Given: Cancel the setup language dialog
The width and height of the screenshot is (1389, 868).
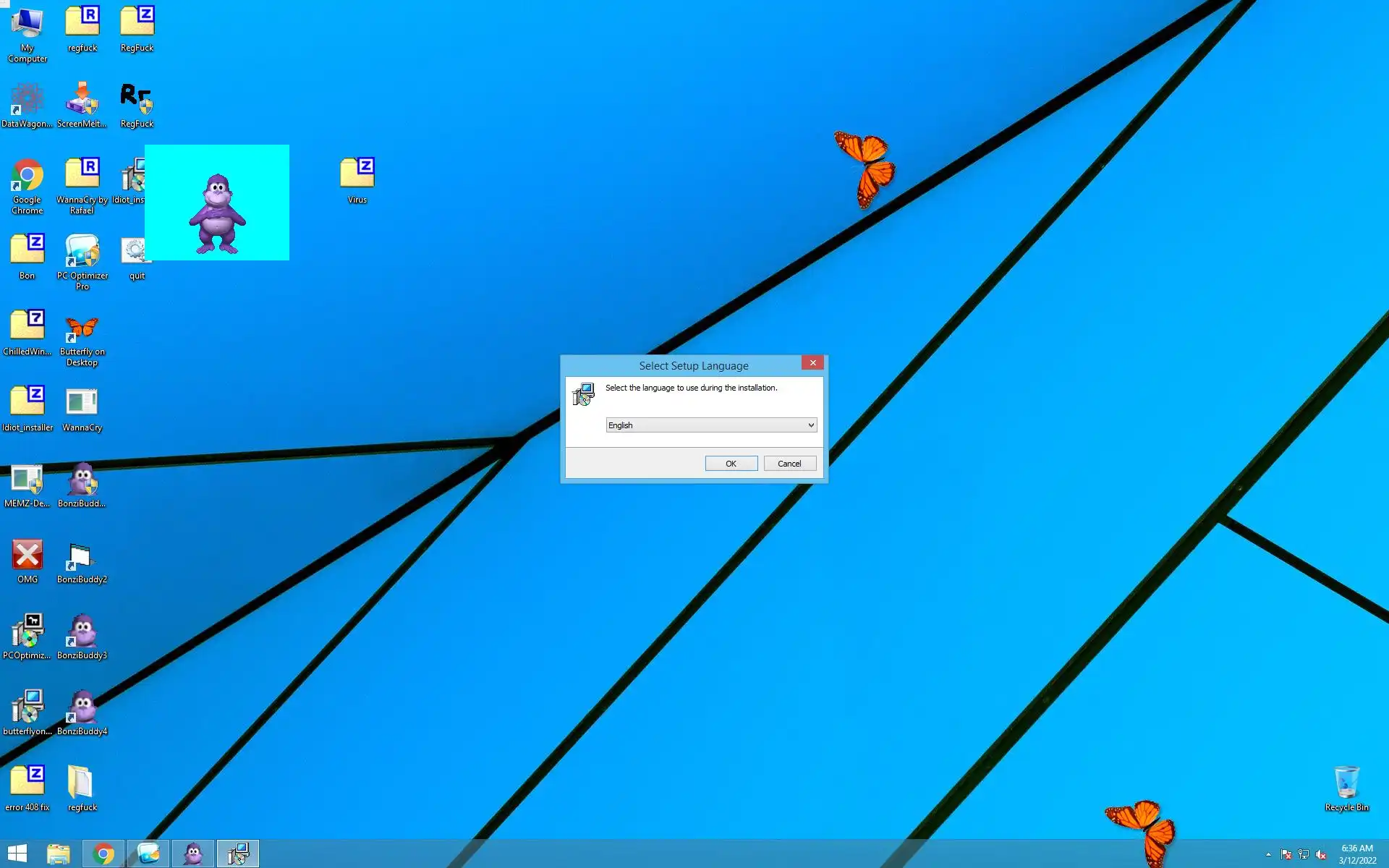Looking at the screenshot, I should [x=789, y=464].
